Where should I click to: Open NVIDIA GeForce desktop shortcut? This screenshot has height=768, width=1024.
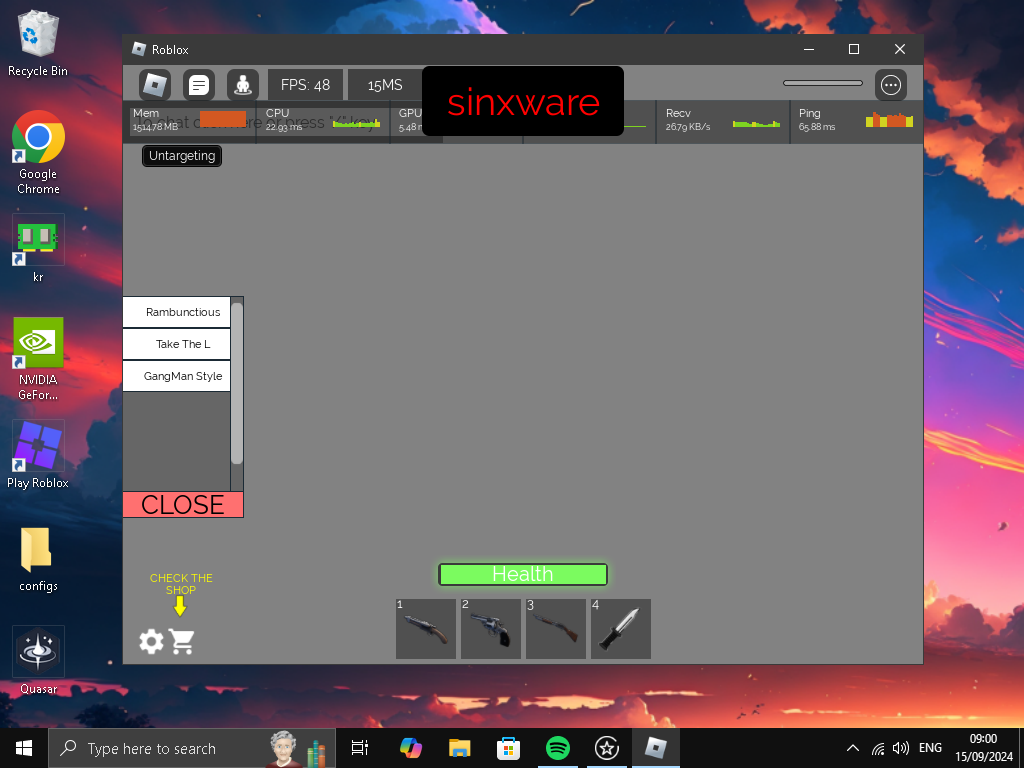pyautogui.click(x=38, y=359)
